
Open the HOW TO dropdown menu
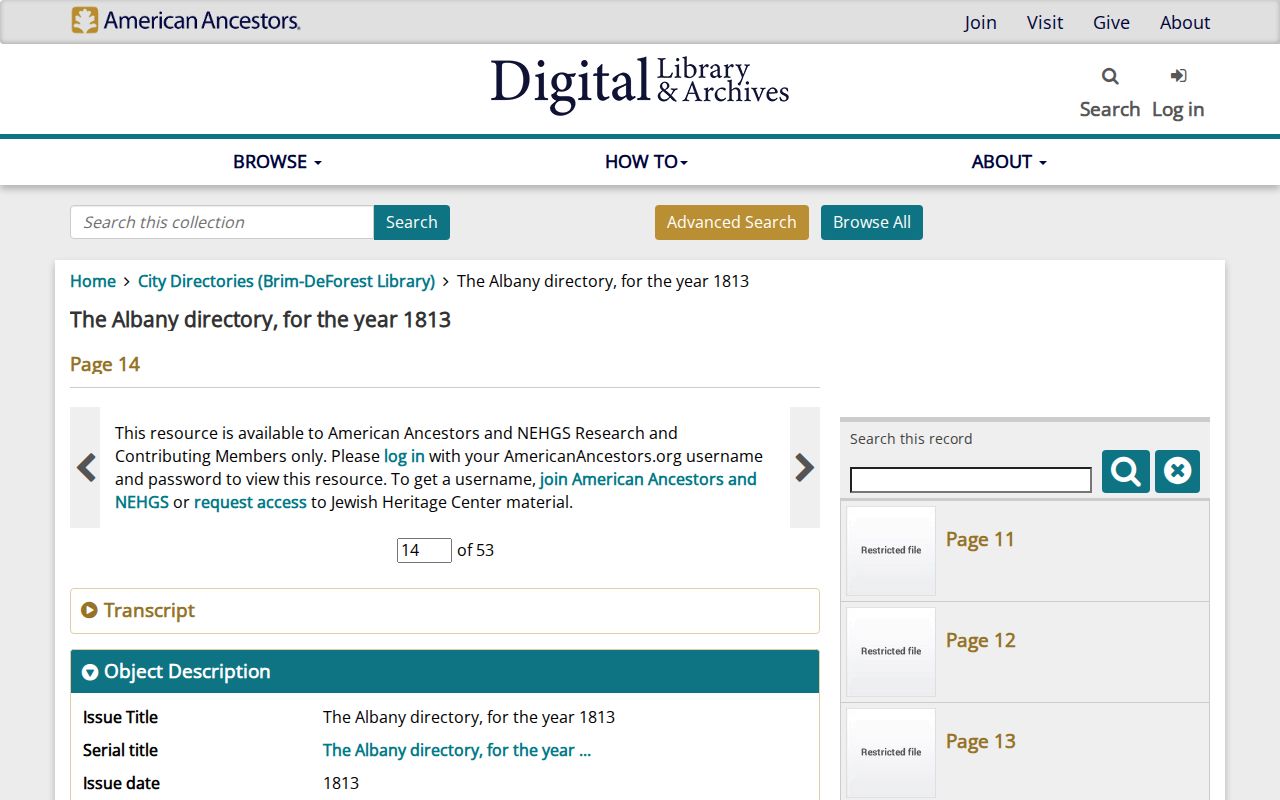pyautogui.click(x=646, y=162)
